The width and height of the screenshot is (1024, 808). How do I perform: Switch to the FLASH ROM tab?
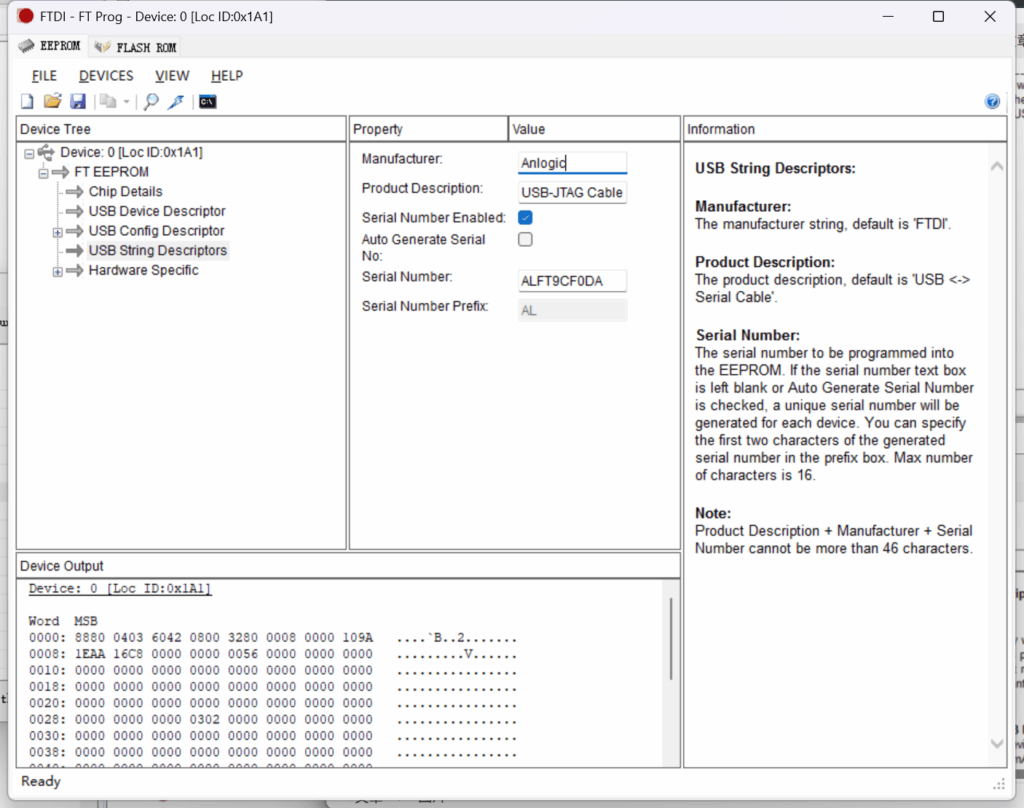click(135, 47)
